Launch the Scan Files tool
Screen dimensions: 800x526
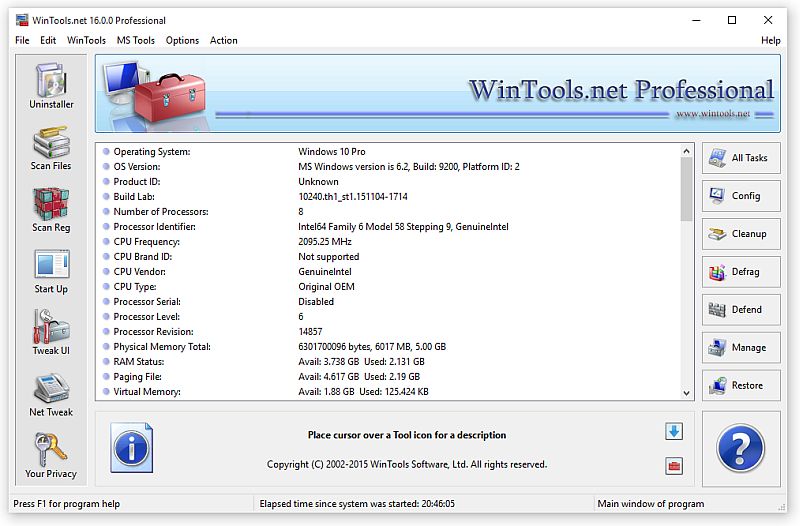(x=50, y=148)
